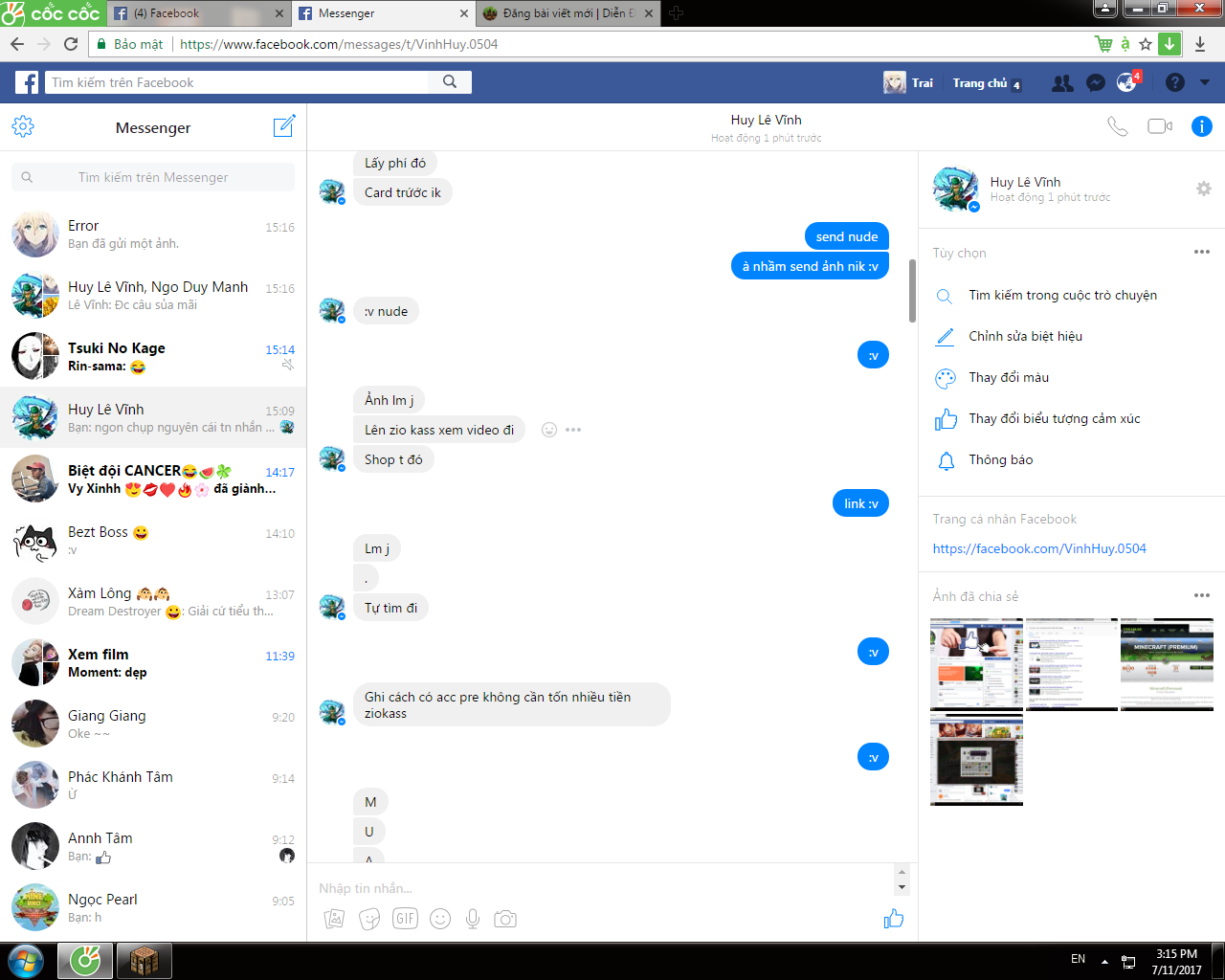Take a photo with the camera
Image resolution: width=1225 pixels, height=980 pixels.
pyautogui.click(x=505, y=919)
